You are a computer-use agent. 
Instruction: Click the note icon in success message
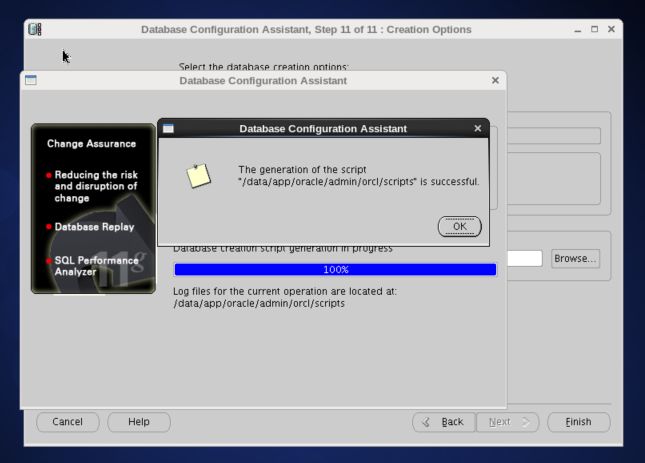[x=199, y=175]
